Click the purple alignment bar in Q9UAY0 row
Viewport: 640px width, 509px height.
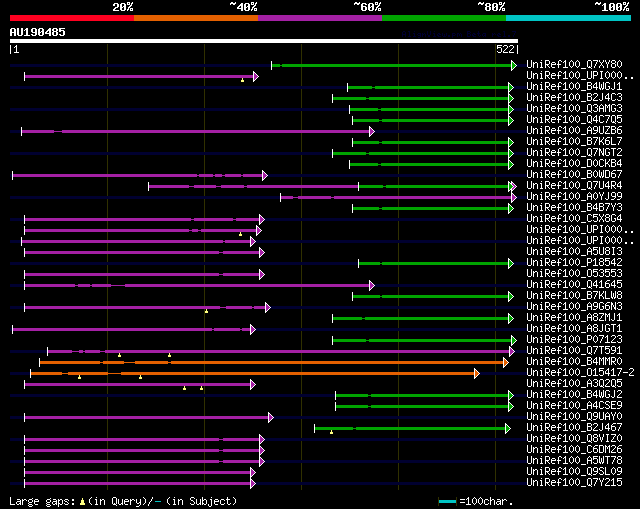pyautogui.click(x=149, y=418)
